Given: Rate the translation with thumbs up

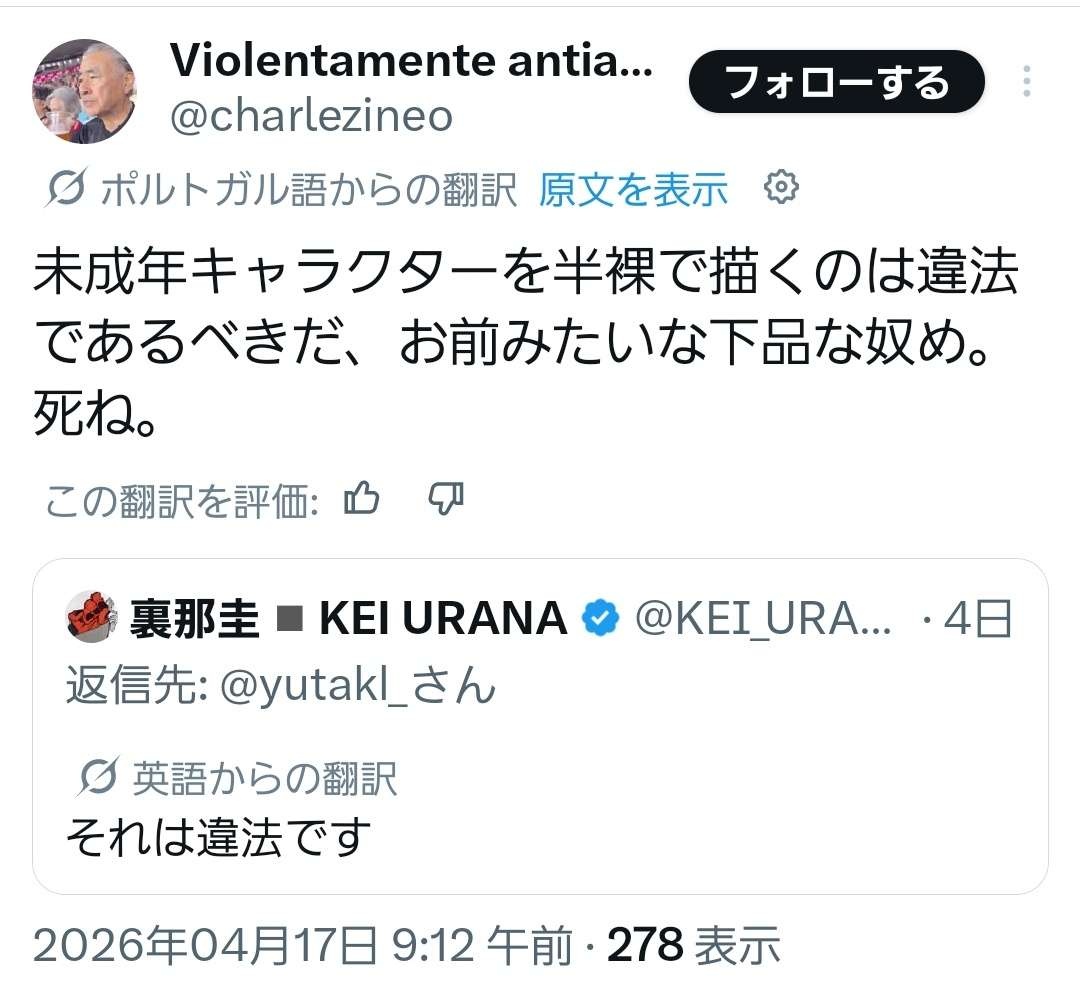Looking at the screenshot, I should coord(361,498).
